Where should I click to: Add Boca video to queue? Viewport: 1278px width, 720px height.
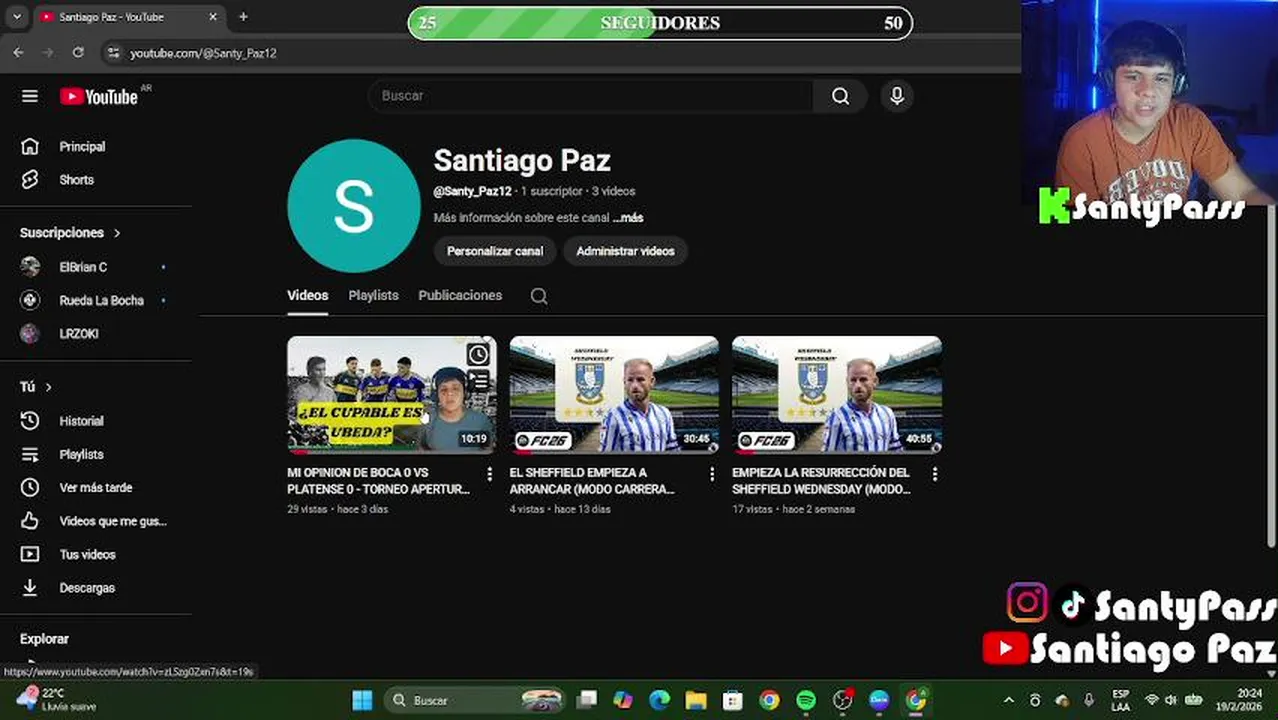click(x=479, y=381)
